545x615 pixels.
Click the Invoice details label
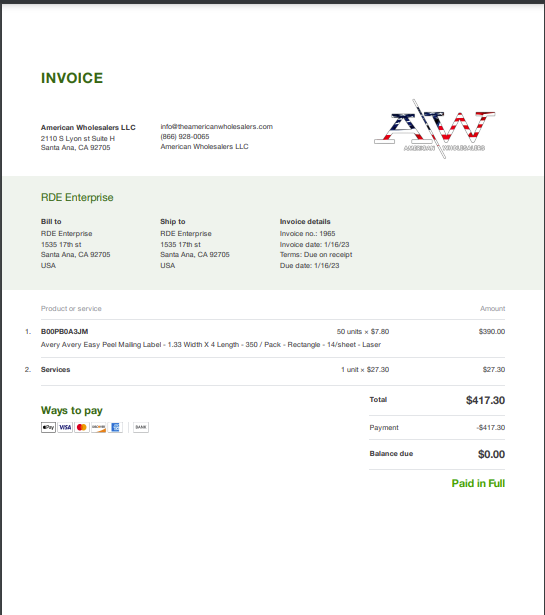(x=305, y=222)
